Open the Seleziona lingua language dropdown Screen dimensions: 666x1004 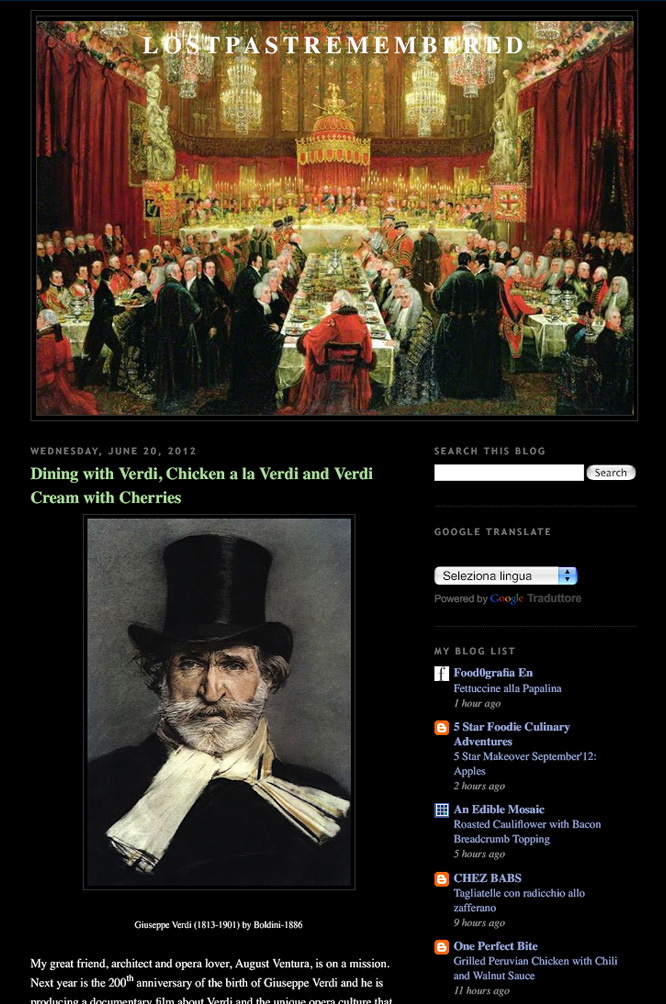505,576
